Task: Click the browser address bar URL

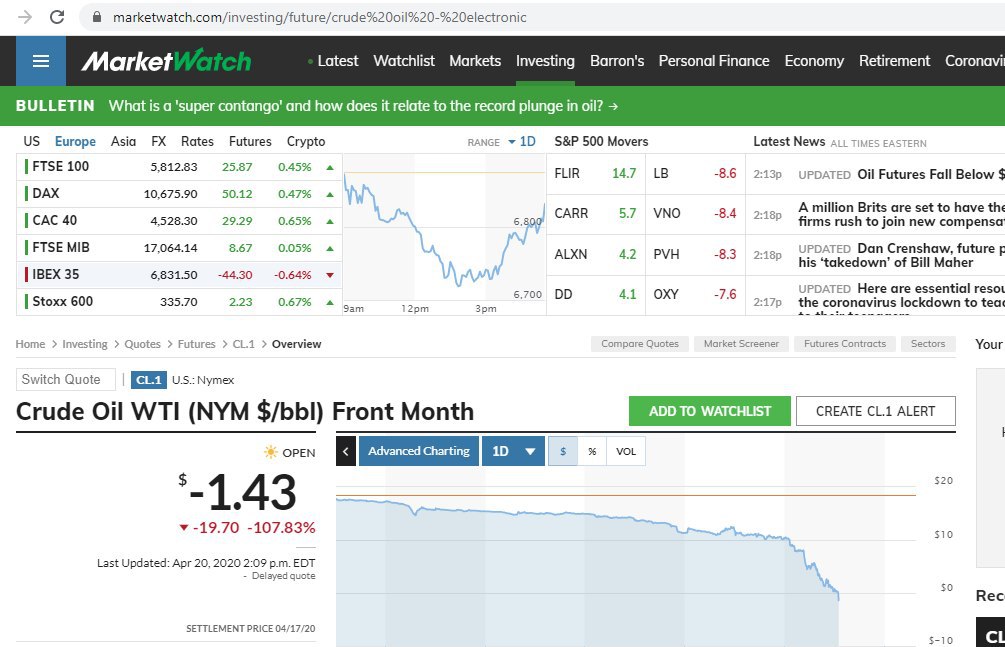Action: pyautogui.click(x=320, y=17)
